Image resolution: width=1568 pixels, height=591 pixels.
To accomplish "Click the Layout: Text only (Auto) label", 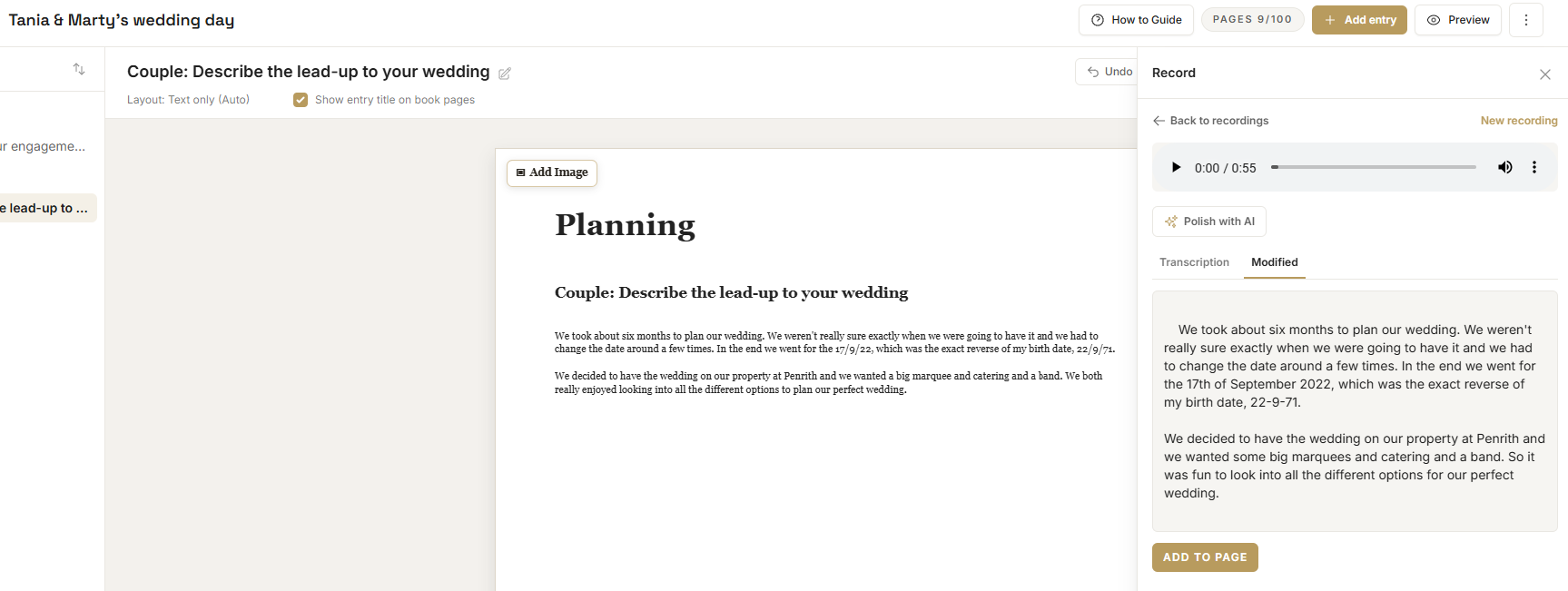I will [188, 100].
